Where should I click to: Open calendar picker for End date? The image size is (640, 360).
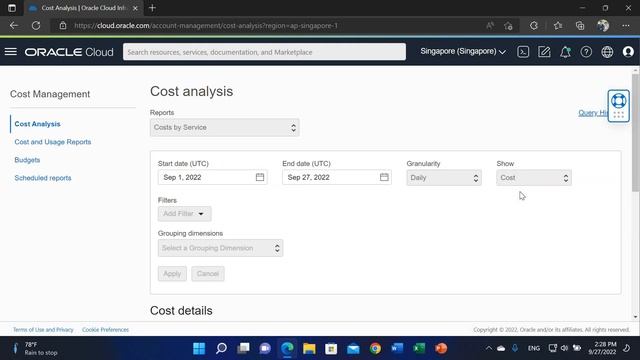tap(384, 177)
